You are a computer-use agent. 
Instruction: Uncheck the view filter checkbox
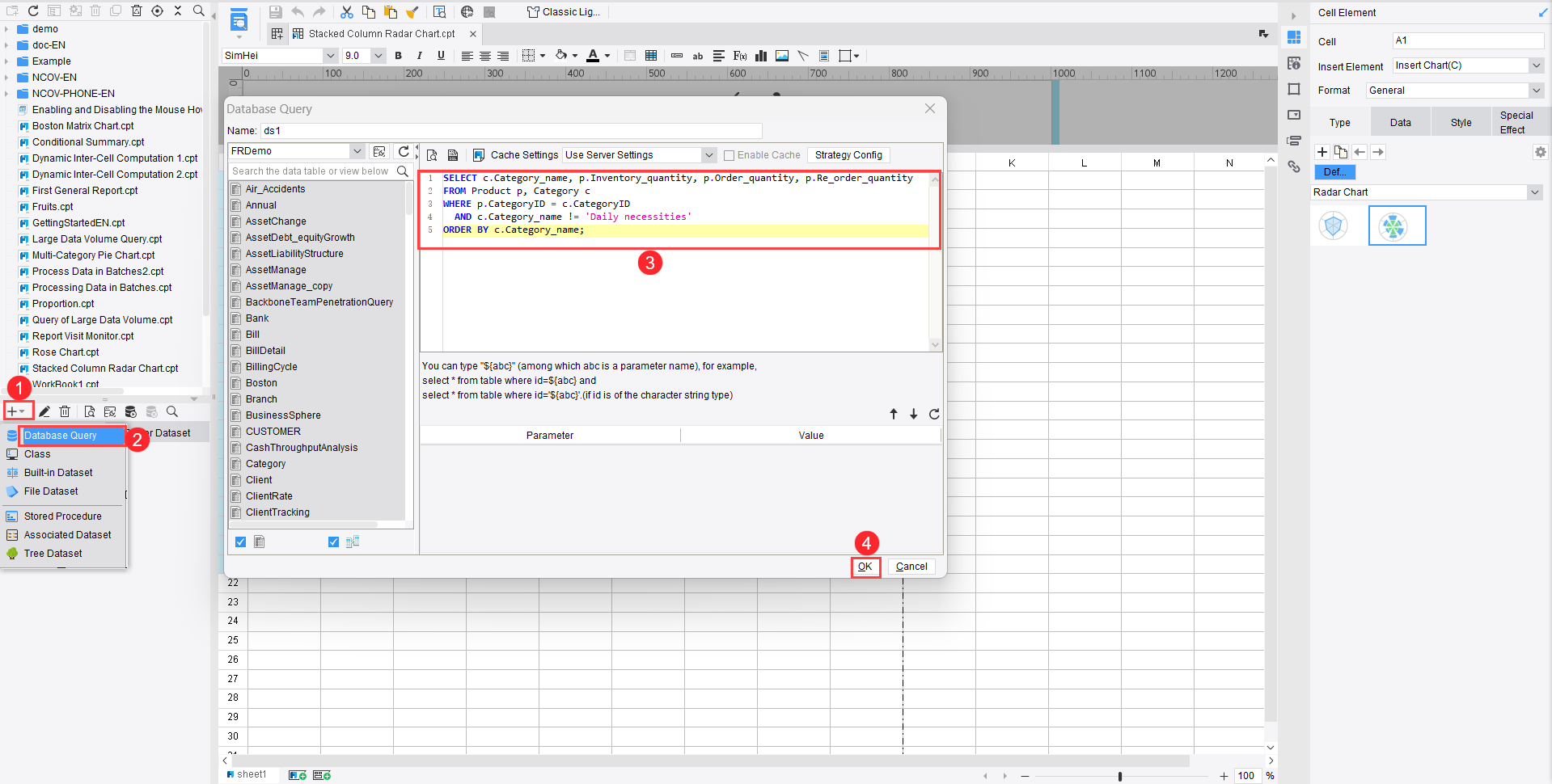click(333, 542)
